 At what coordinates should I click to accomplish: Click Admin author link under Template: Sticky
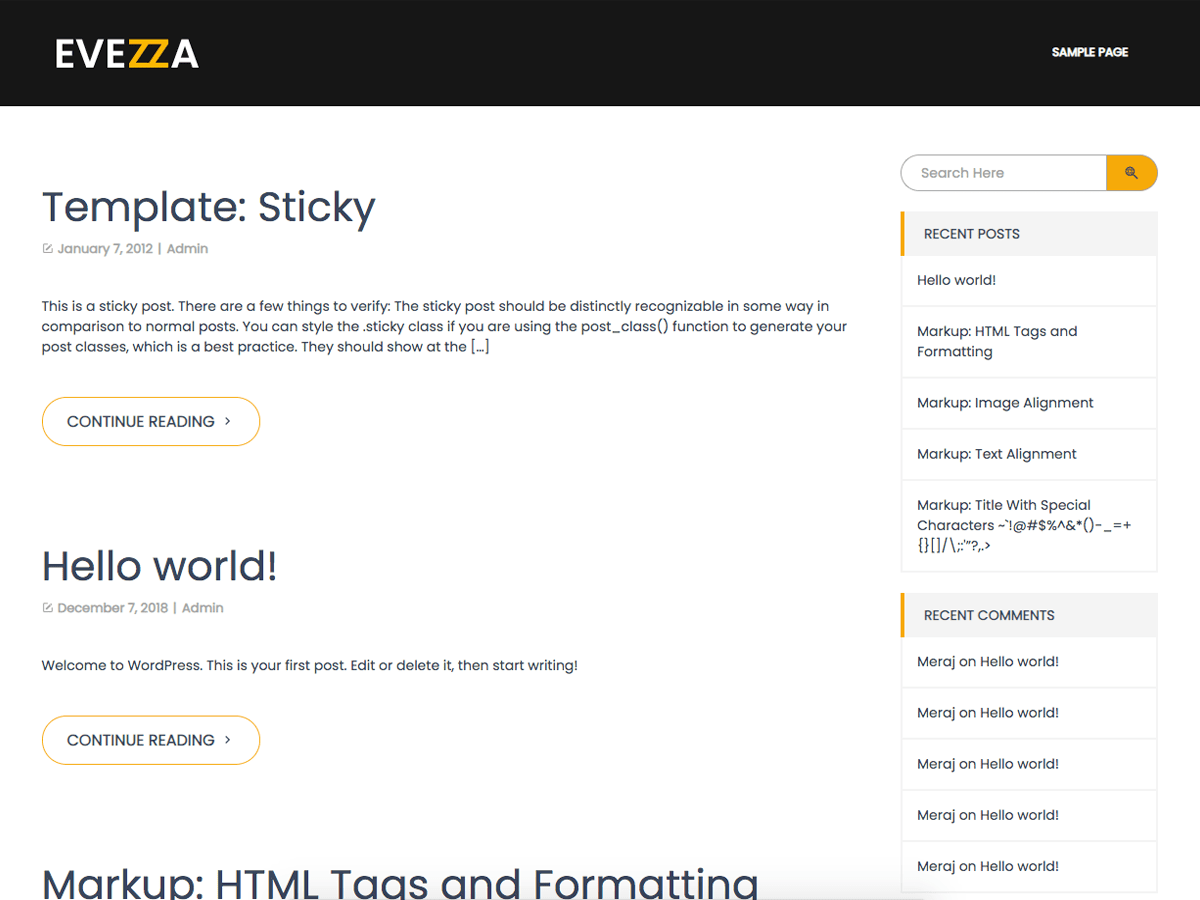coord(187,248)
